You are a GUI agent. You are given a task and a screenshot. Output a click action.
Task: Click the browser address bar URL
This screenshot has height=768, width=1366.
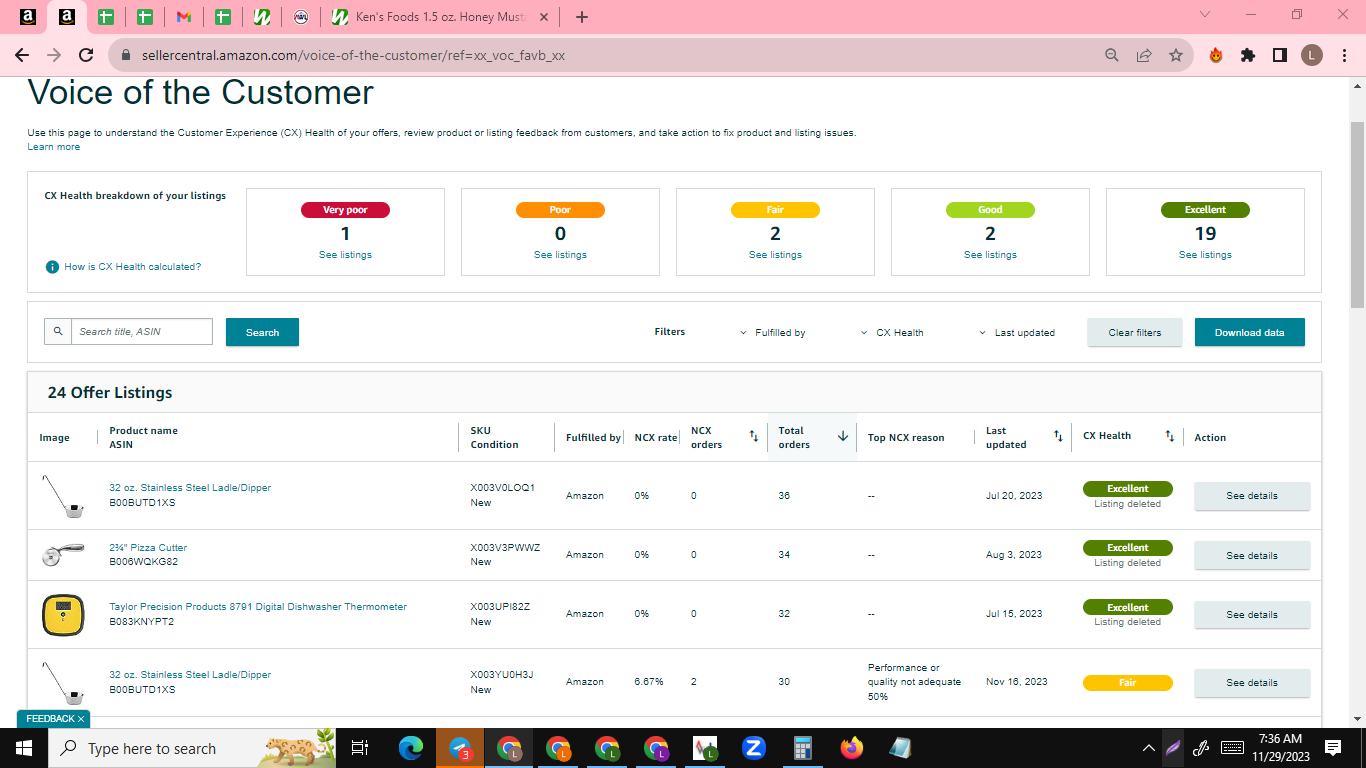(x=353, y=55)
